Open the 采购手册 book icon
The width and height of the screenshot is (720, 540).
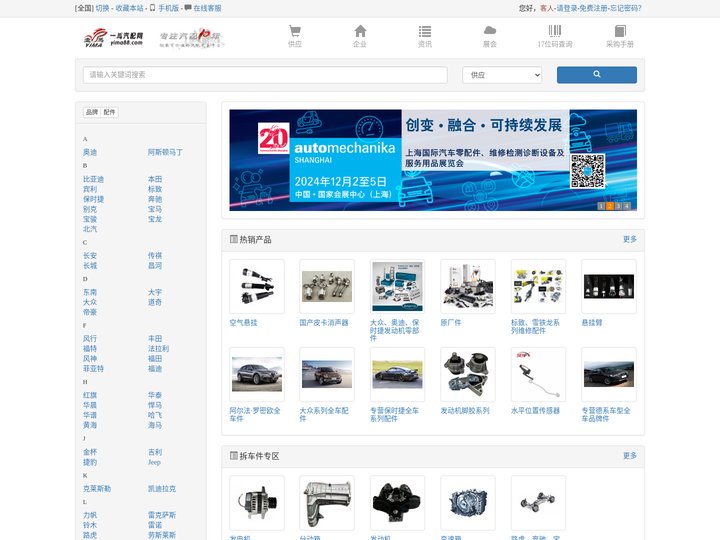620,31
